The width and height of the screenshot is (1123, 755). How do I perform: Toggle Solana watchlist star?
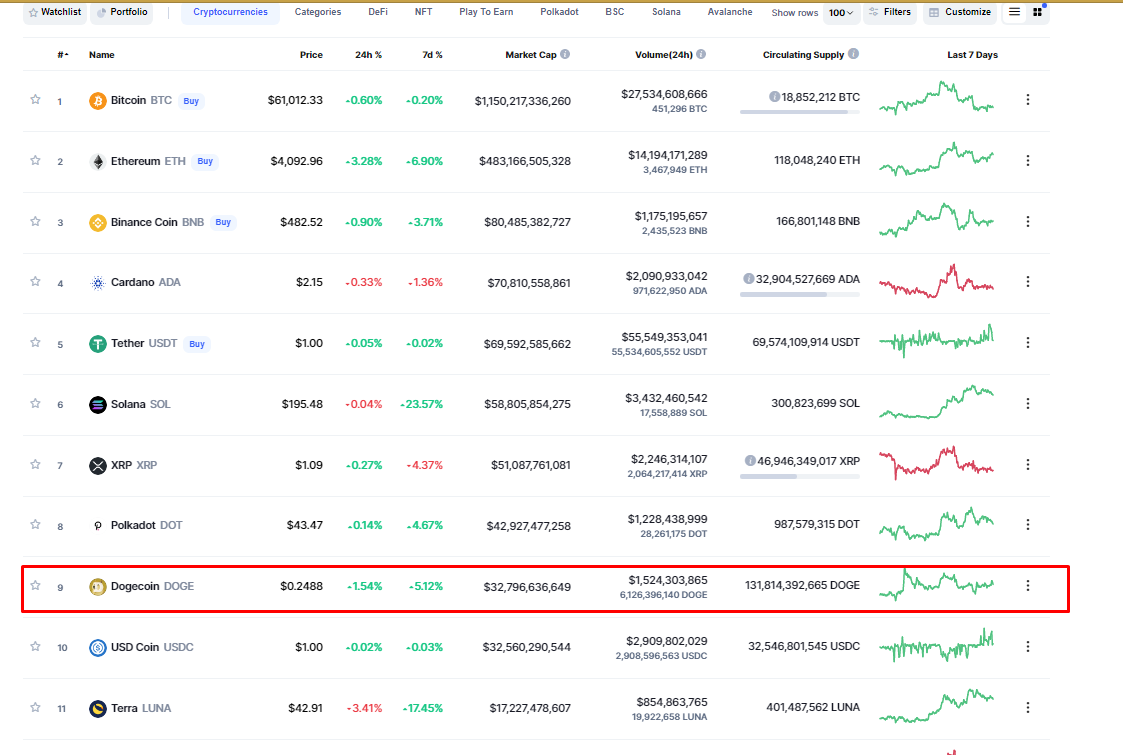point(35,403)
